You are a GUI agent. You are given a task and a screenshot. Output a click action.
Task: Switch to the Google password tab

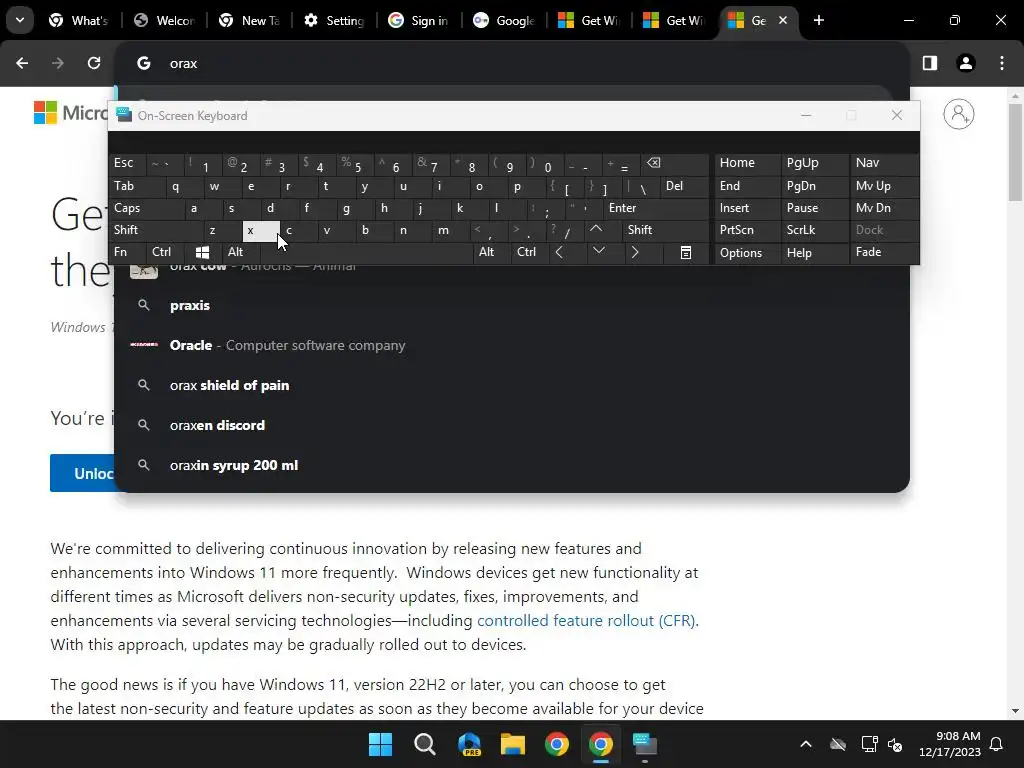[504, 20]
